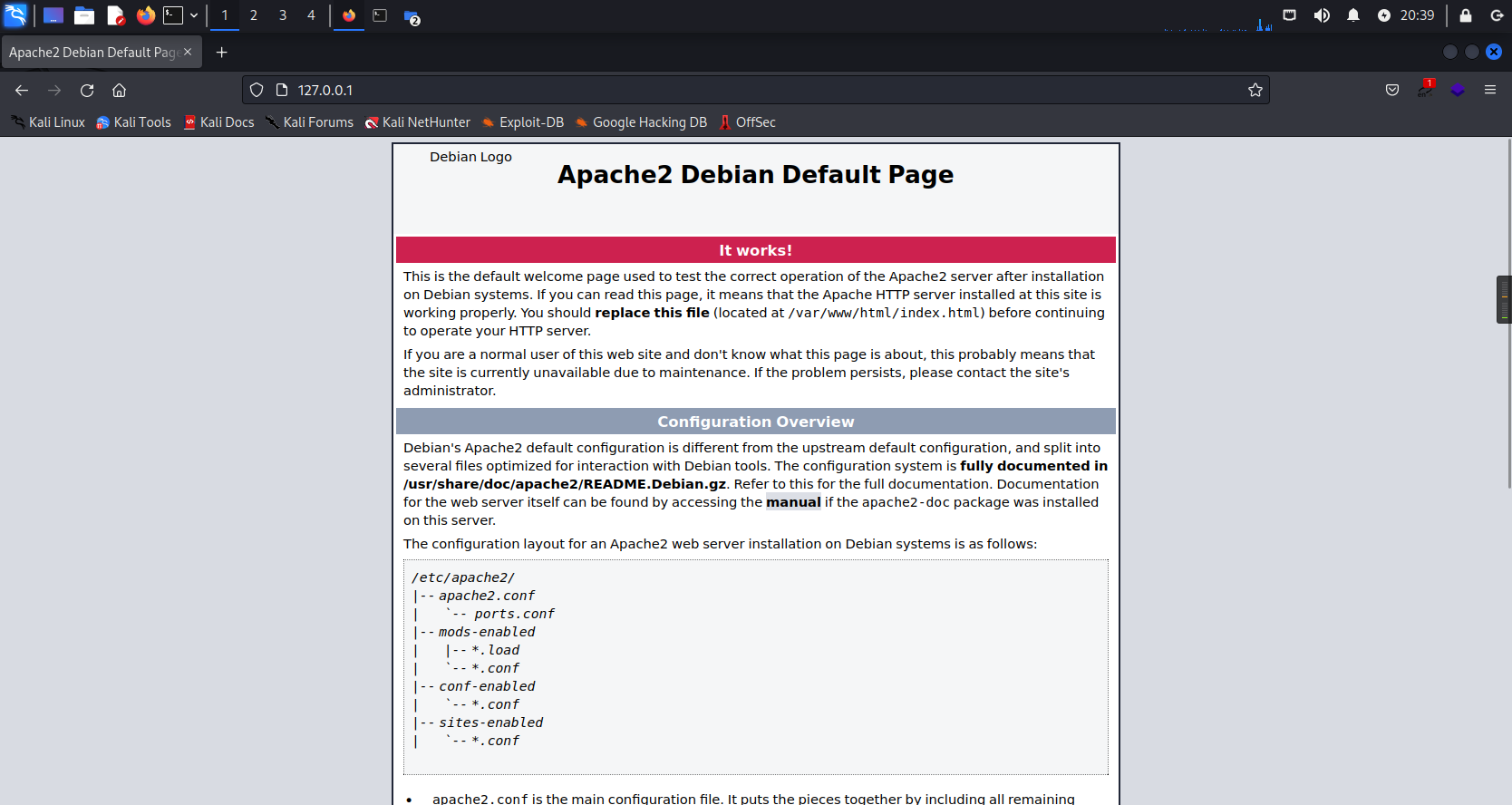Open the terminal emulator launcher
Screen dimensions: 1512x805
(x=173, y=15)
